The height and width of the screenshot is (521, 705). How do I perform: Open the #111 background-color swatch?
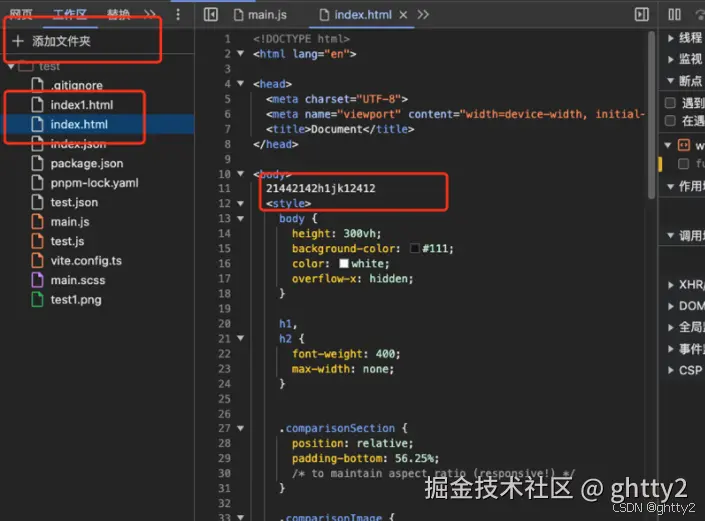(x=415, y=248)
